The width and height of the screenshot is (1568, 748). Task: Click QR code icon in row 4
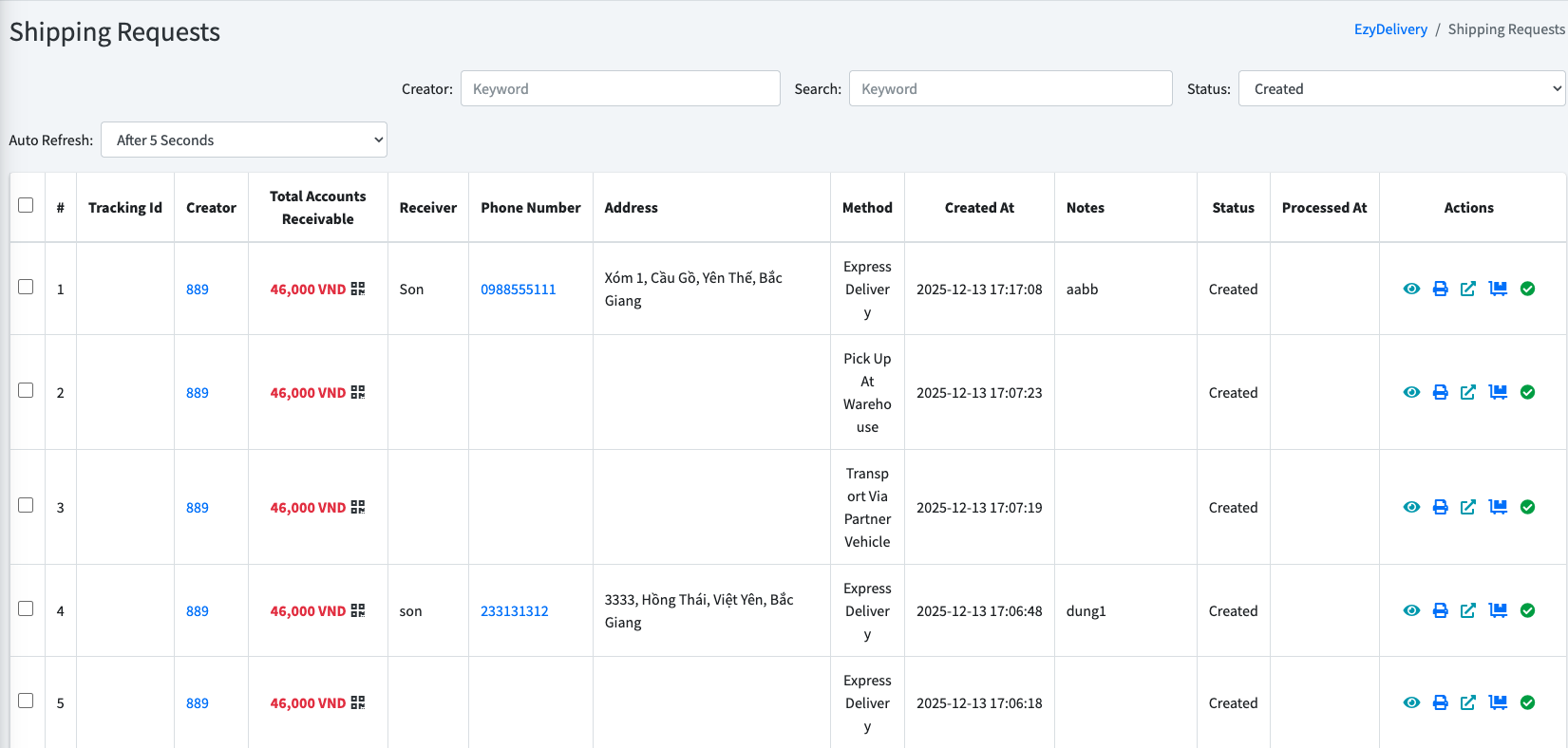click(358, 610)
